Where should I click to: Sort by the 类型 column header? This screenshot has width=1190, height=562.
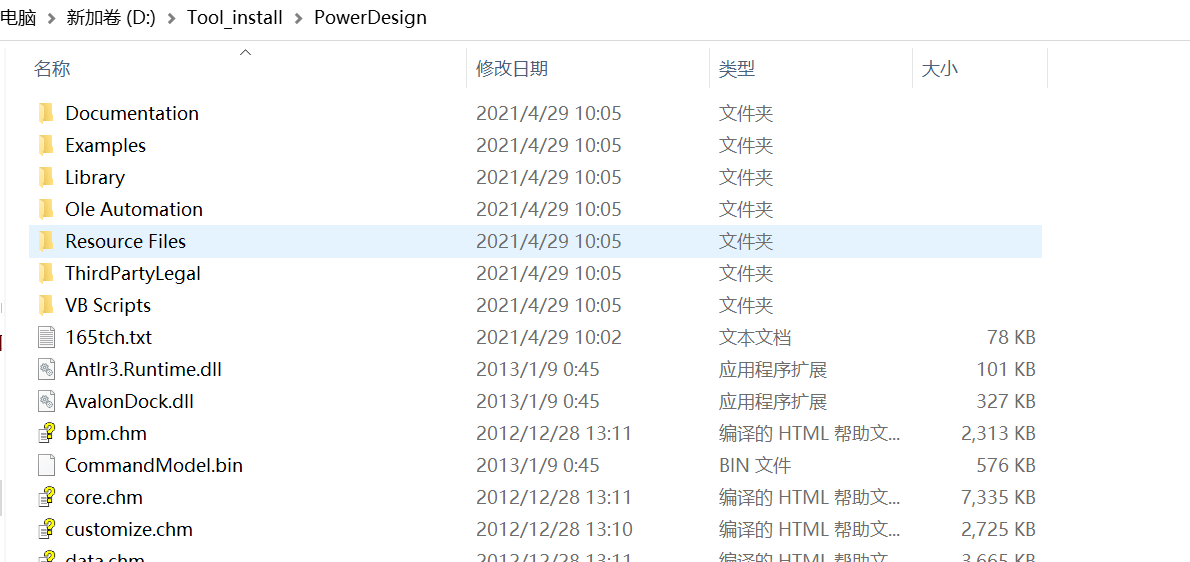click(737, 69)
